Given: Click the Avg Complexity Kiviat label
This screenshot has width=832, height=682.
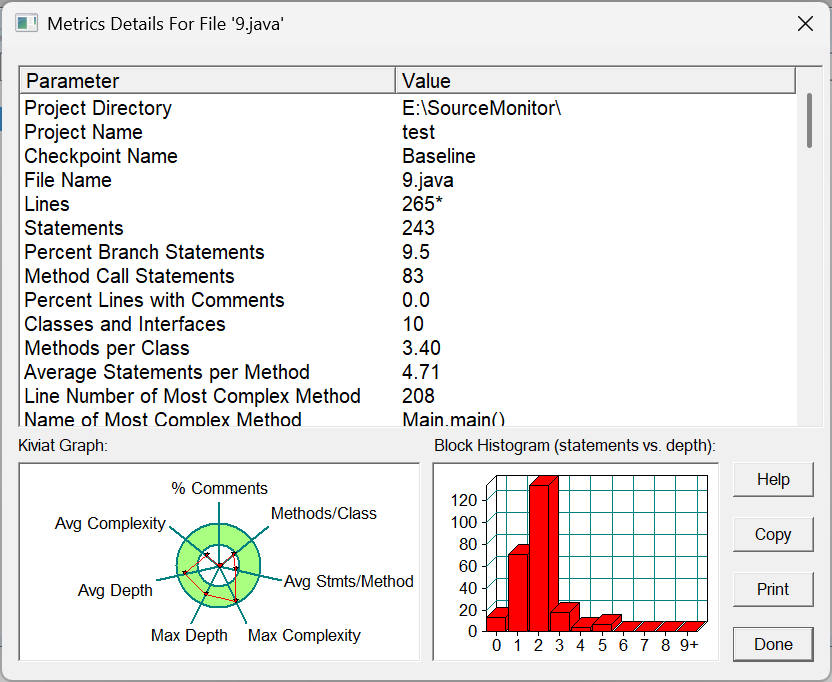Looking at the screenshot, I should [110, 523].
